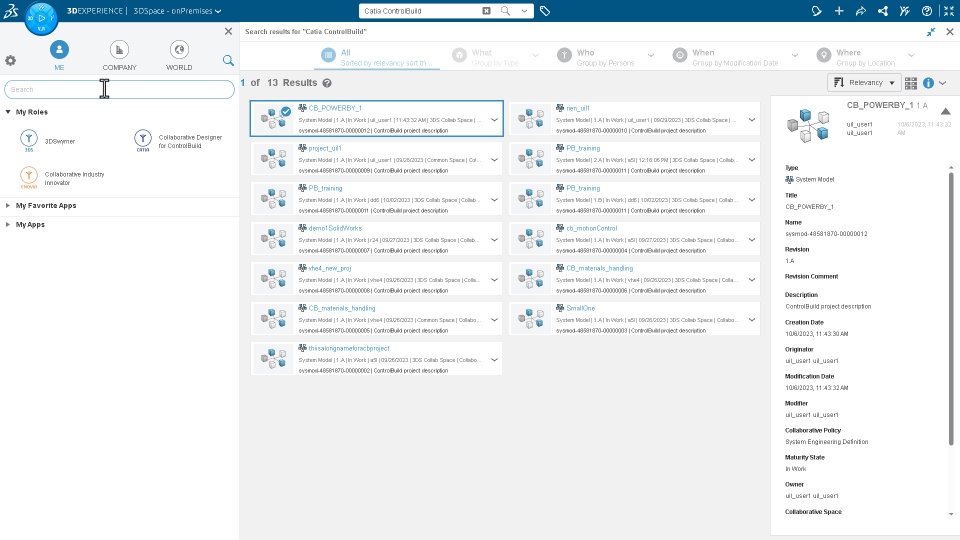Viewport: 960px width, 540px height.
Task: Expand the My Apps section
Action: (x=8, y=225)
